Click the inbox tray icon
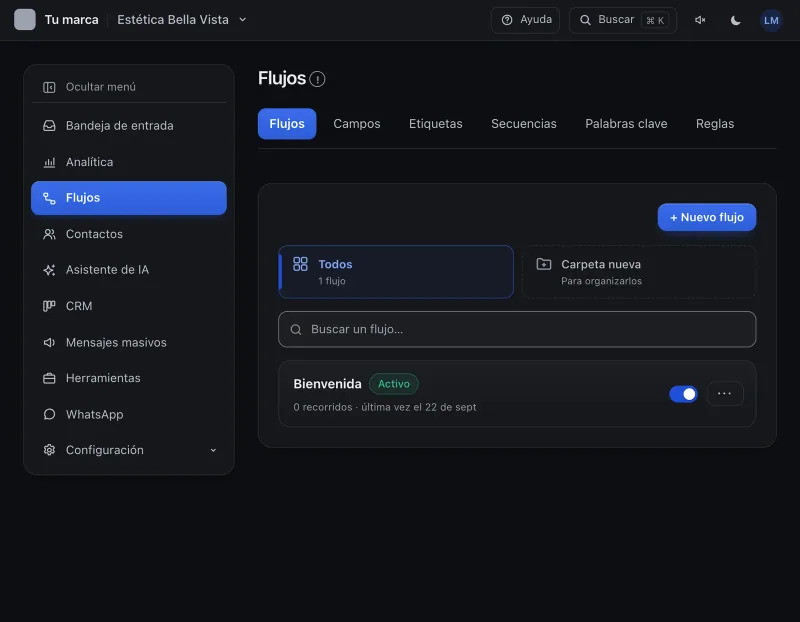This screenshot has height=622, width=800. 49,126
